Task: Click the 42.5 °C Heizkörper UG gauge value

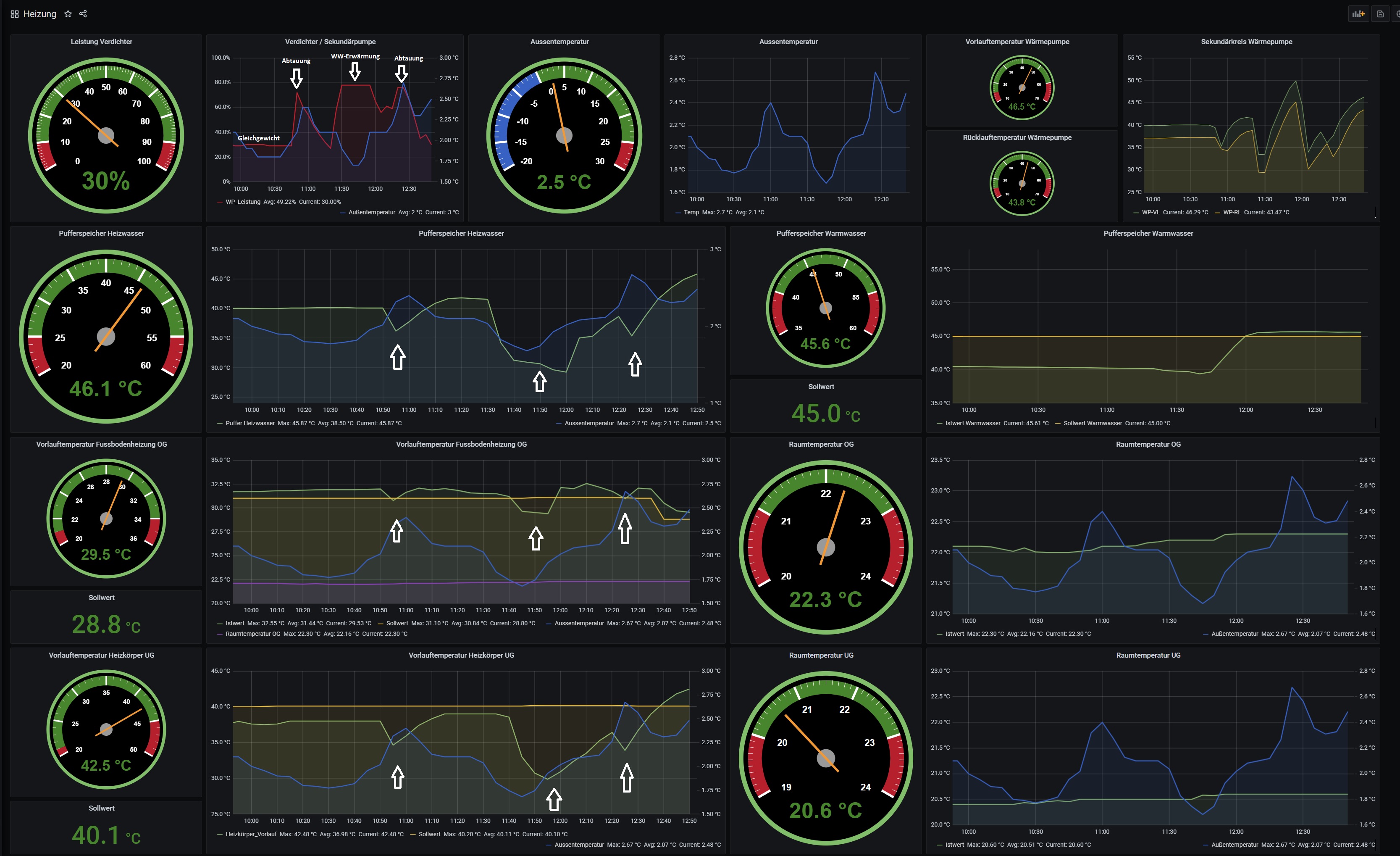Action: pyautogui.click(x=106, y=765)
